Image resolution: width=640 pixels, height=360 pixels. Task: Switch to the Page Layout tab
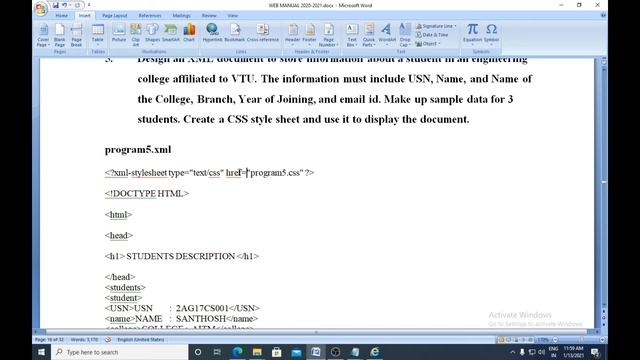(115, 16)
